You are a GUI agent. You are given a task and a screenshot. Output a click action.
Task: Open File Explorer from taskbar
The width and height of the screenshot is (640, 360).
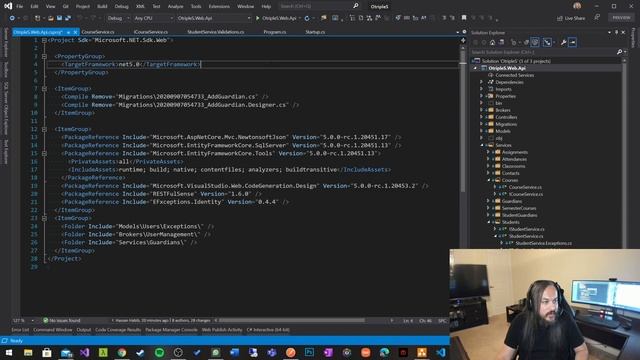point(28,352)
